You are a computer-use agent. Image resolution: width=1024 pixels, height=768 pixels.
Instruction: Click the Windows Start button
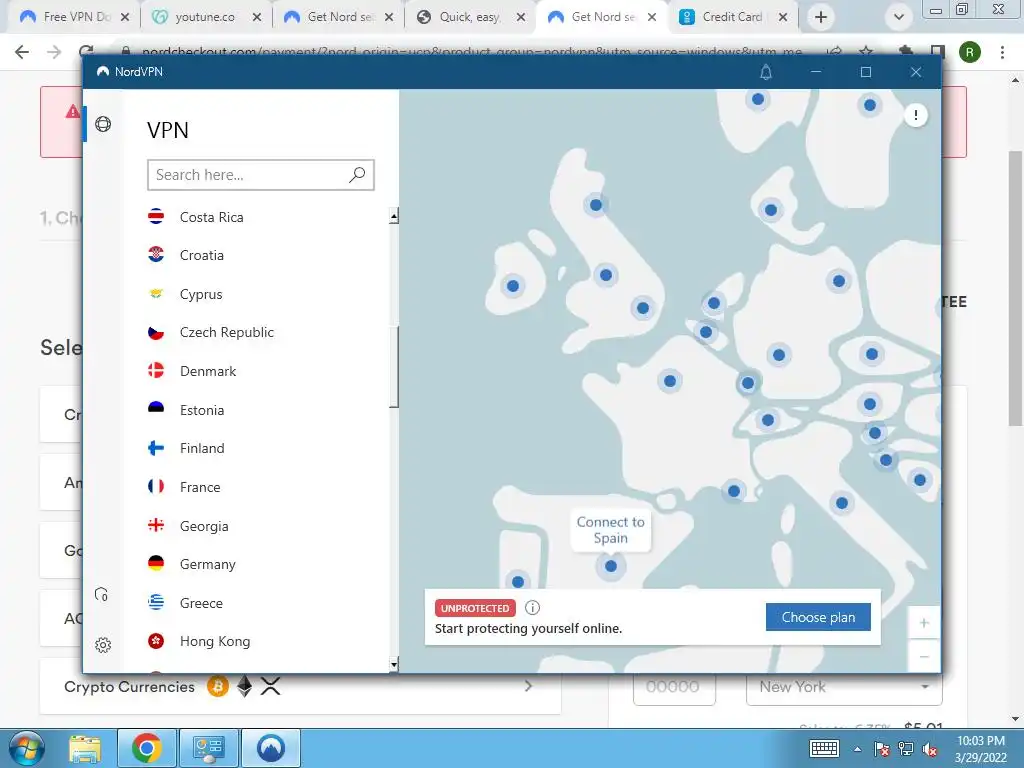[25, 748]
